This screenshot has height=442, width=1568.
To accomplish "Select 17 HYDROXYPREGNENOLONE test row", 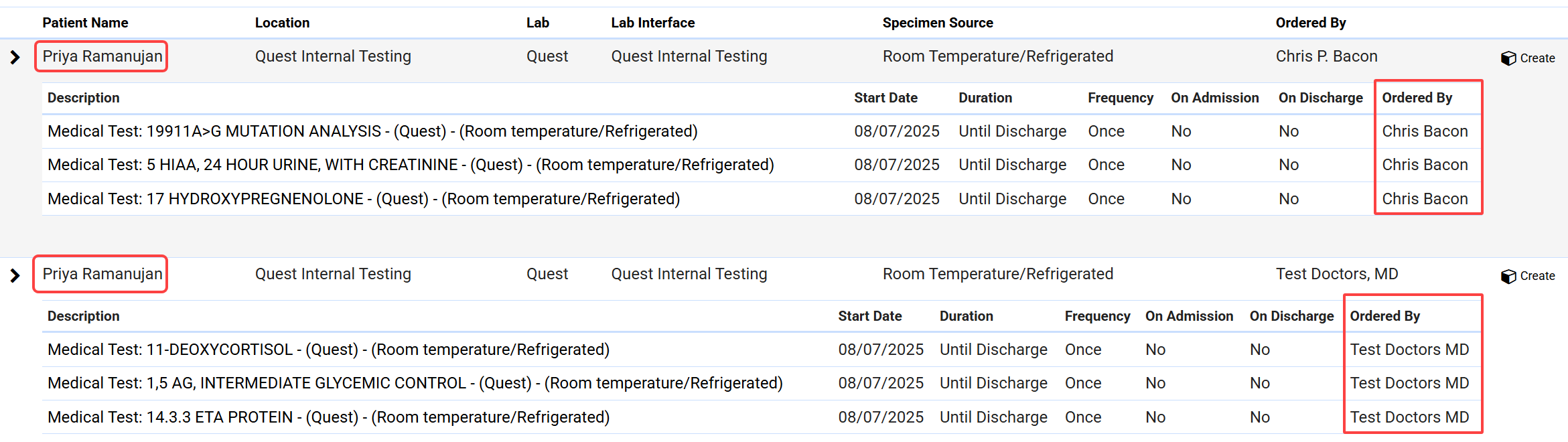I will pos(363,199).
